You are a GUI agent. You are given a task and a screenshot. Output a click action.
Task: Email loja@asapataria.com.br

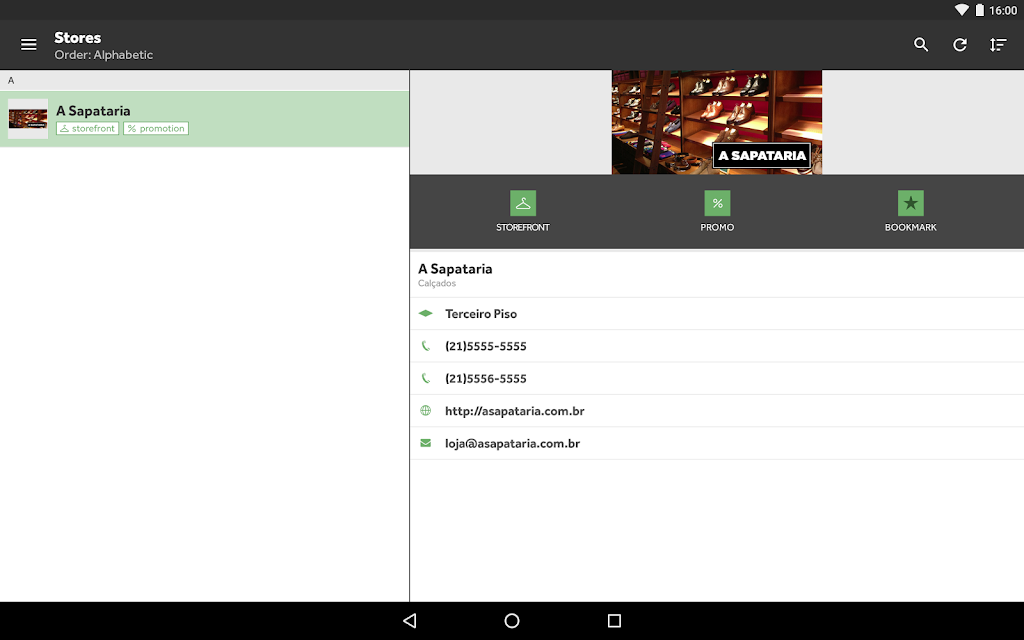coord(716,443)
